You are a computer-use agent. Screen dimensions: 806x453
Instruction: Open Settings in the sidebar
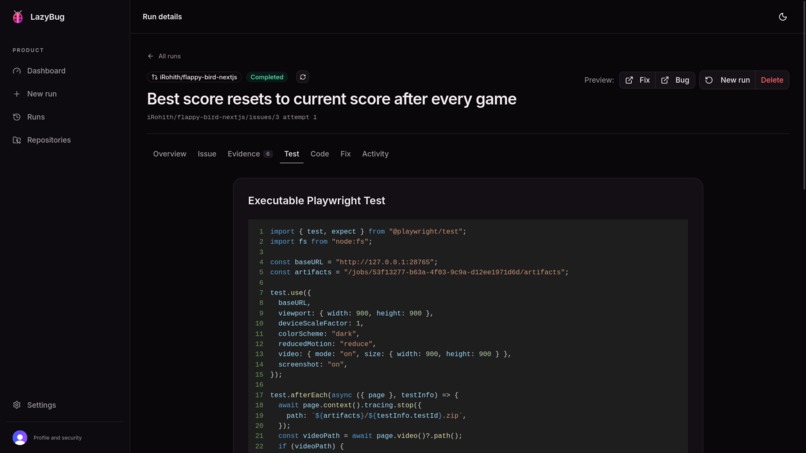point(41,405)
